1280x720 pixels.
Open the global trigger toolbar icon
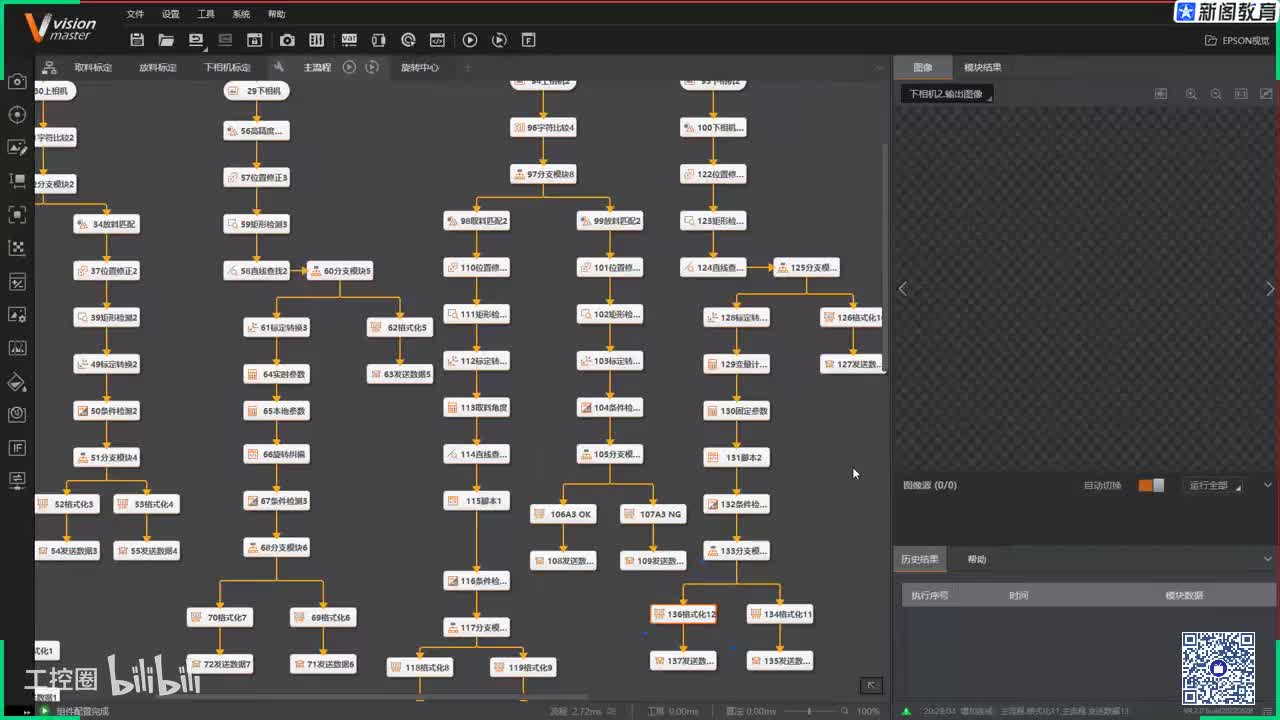coord(408,40)
